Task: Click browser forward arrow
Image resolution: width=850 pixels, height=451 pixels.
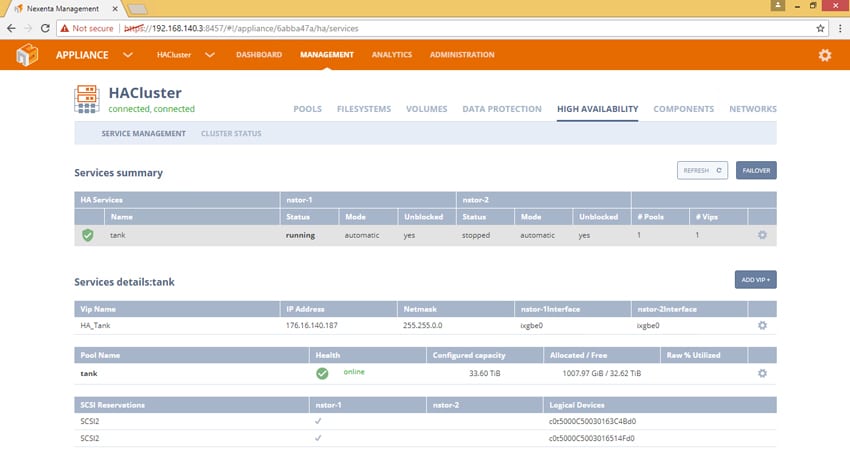Action: (28, 28)
